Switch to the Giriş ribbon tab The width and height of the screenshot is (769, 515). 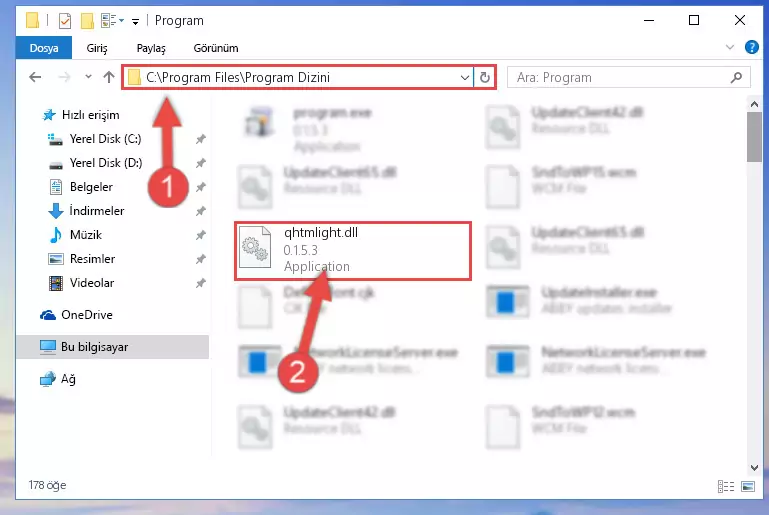(97, 48)
